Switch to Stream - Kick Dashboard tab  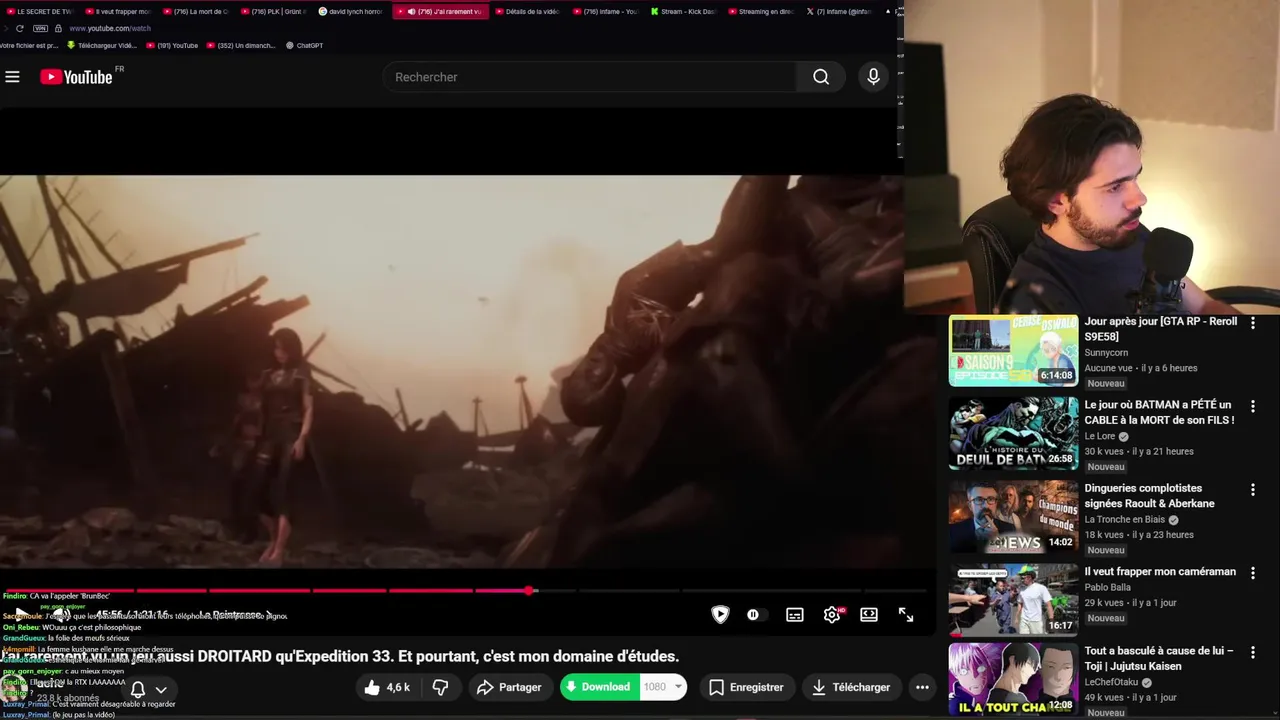(684, 11)
